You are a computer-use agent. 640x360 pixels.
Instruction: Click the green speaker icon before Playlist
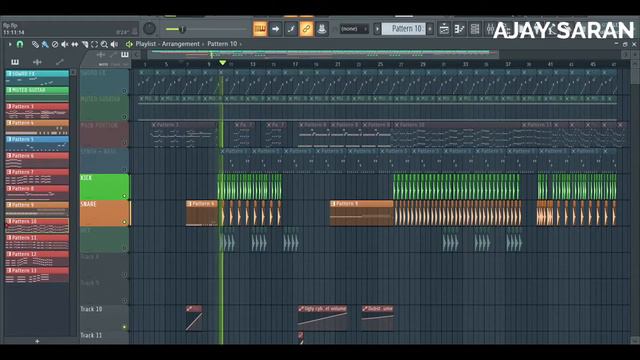[129, 44]
